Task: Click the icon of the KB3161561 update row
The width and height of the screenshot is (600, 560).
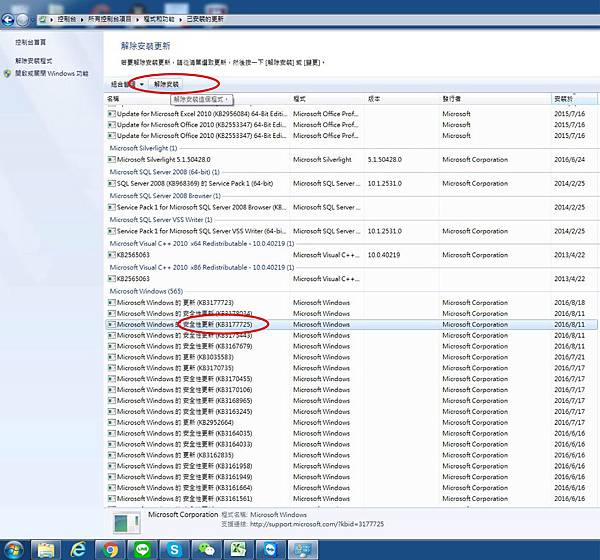Action: point(111,499)
